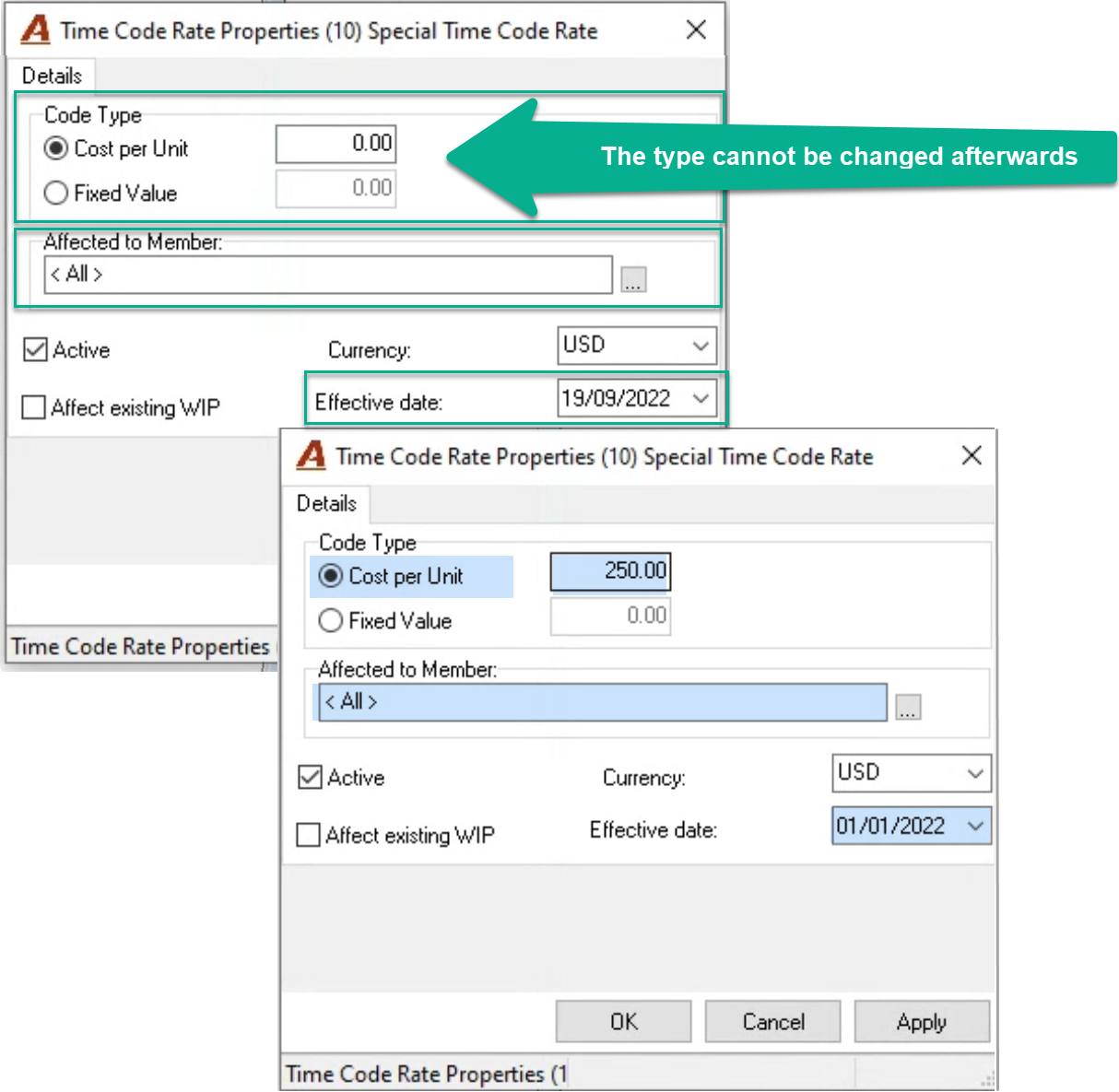The height and width of the screenshot is (1092, 1119).
Task: Close the front Time Code Rate Properties window
Action: pyautogui.click(x=972, y=455)
